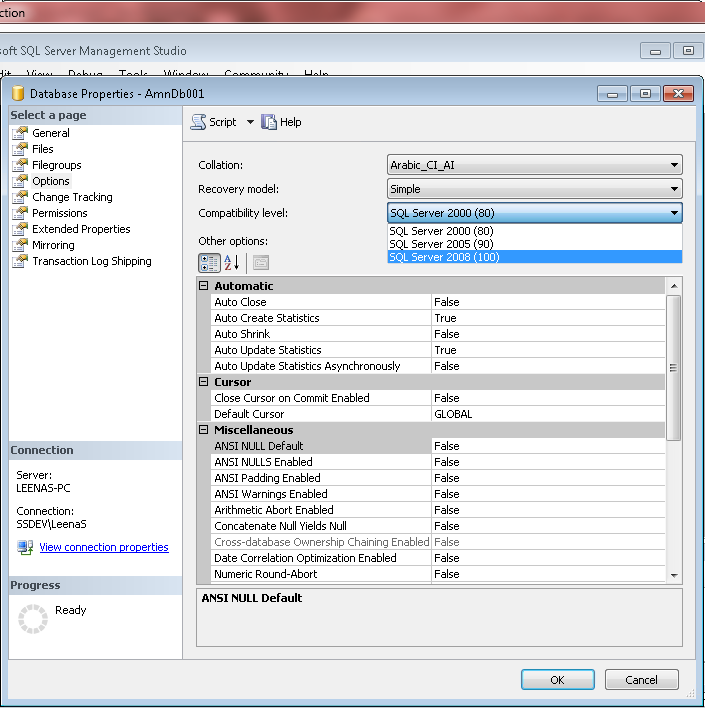This screenshot has width=705, height=708.
Task: Click the Change Tracking page icon
Action: coord(20,197)
